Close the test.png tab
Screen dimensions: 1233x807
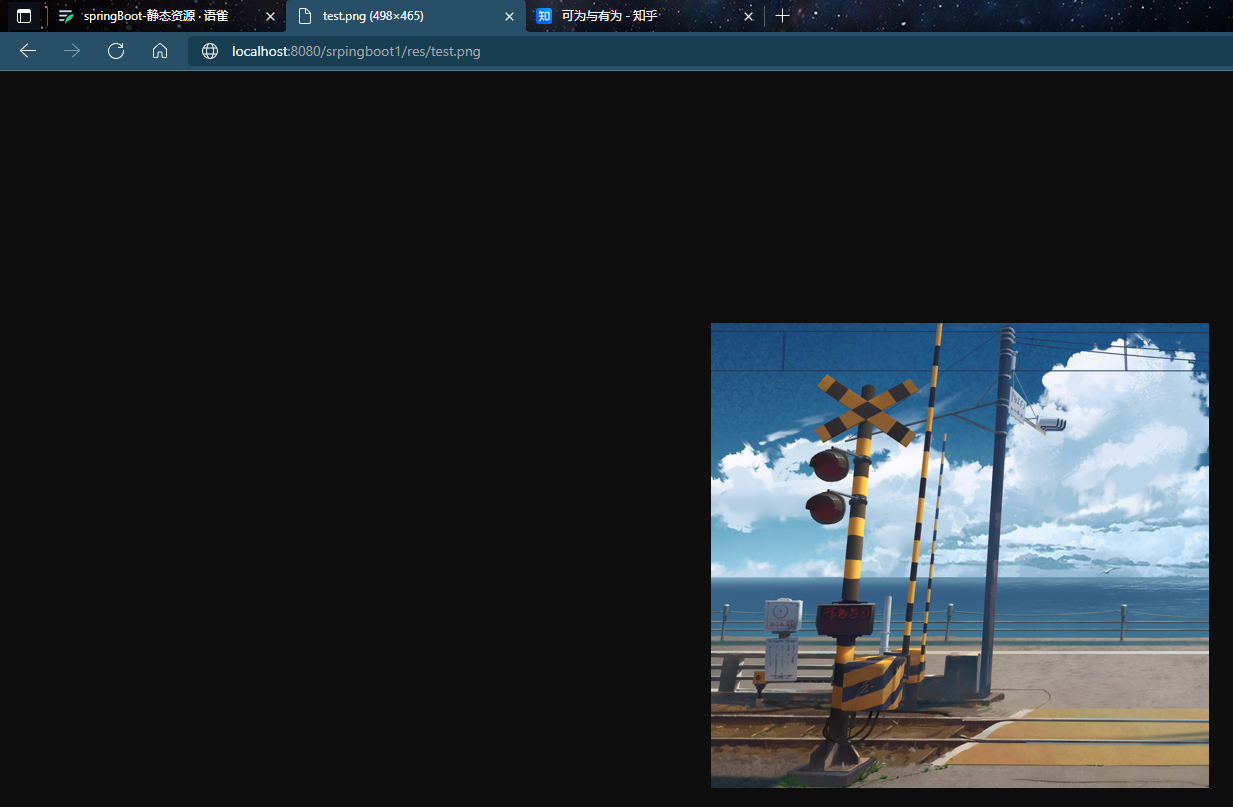509,16
